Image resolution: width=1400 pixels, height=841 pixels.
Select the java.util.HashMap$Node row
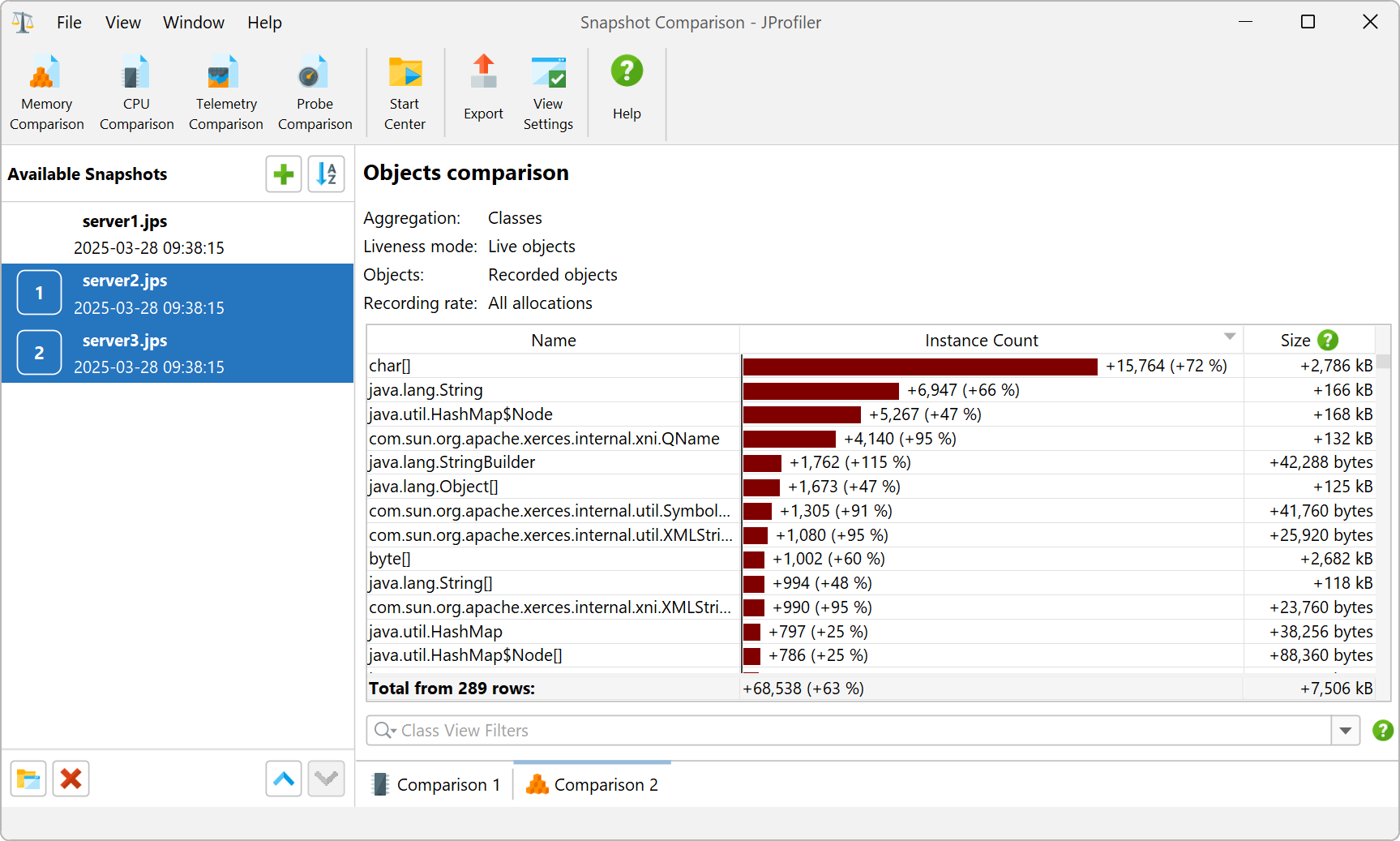click(x=871, y=414)
